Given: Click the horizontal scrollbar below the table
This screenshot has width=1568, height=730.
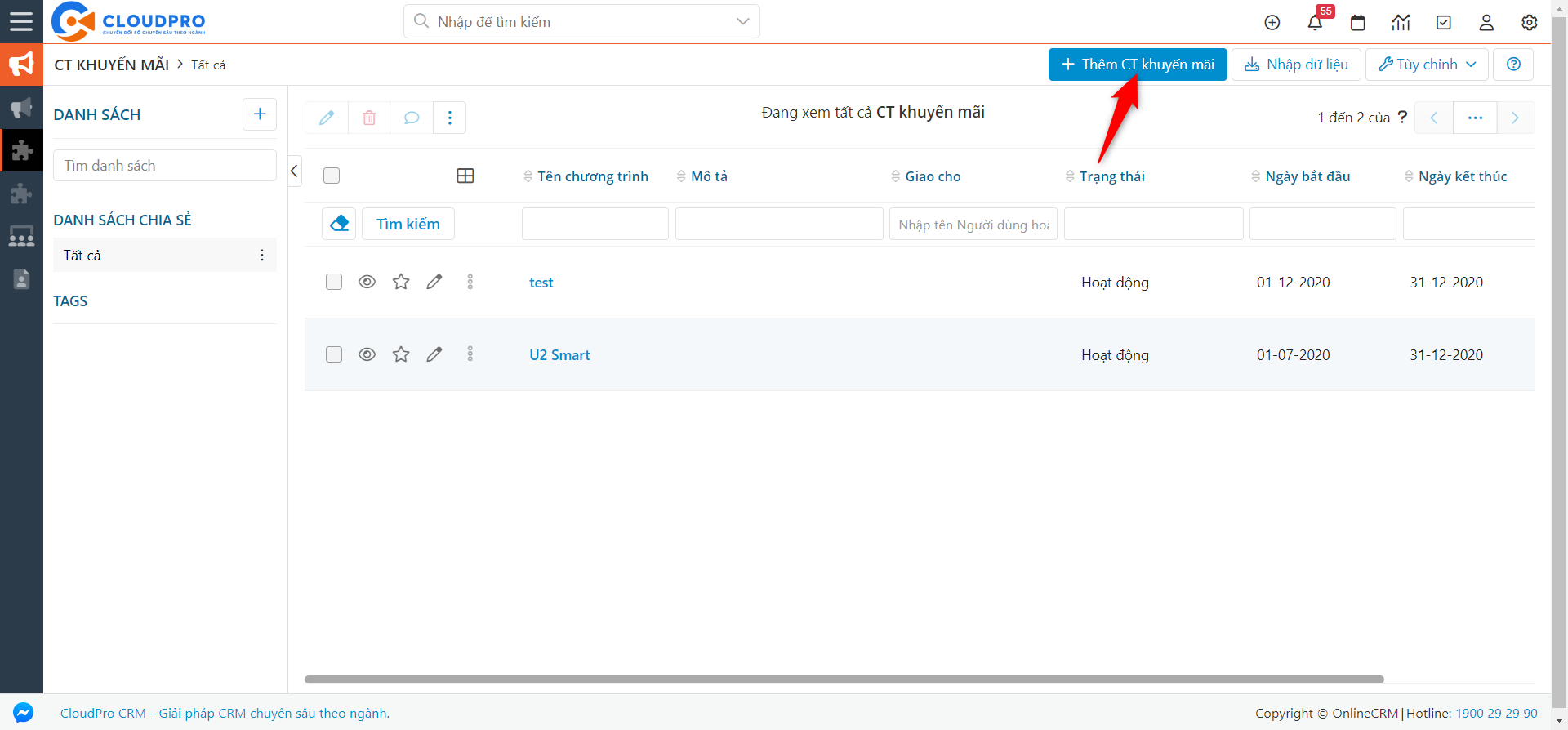Looking at the screenshot, I should [844, 679].
